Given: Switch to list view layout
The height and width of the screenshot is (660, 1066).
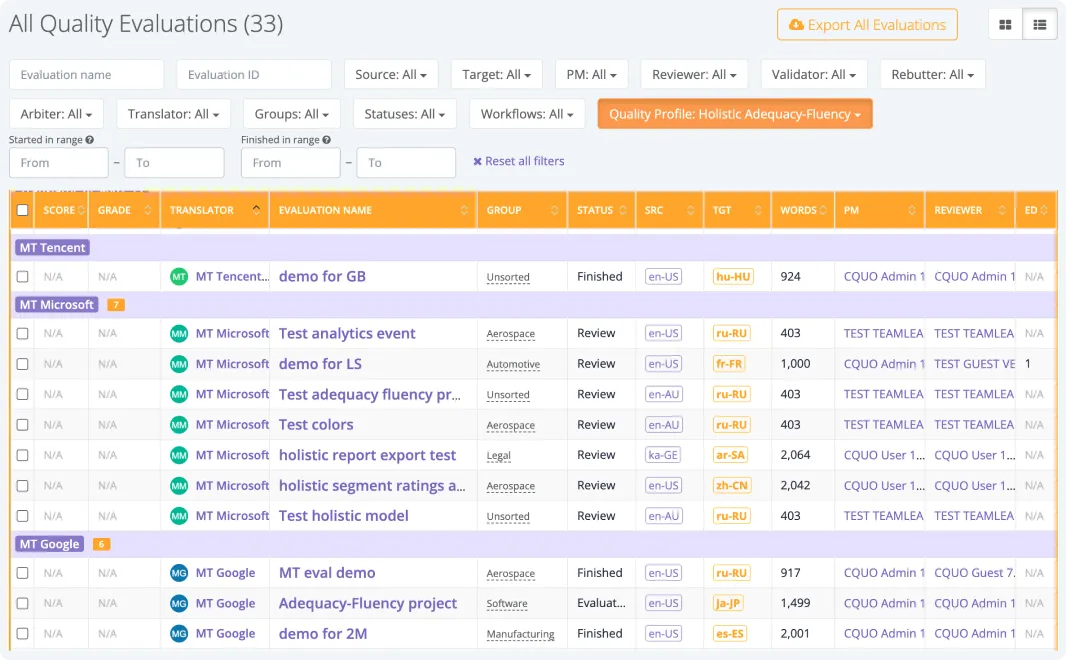Looking at the screenshot, I should point(1040,25).
